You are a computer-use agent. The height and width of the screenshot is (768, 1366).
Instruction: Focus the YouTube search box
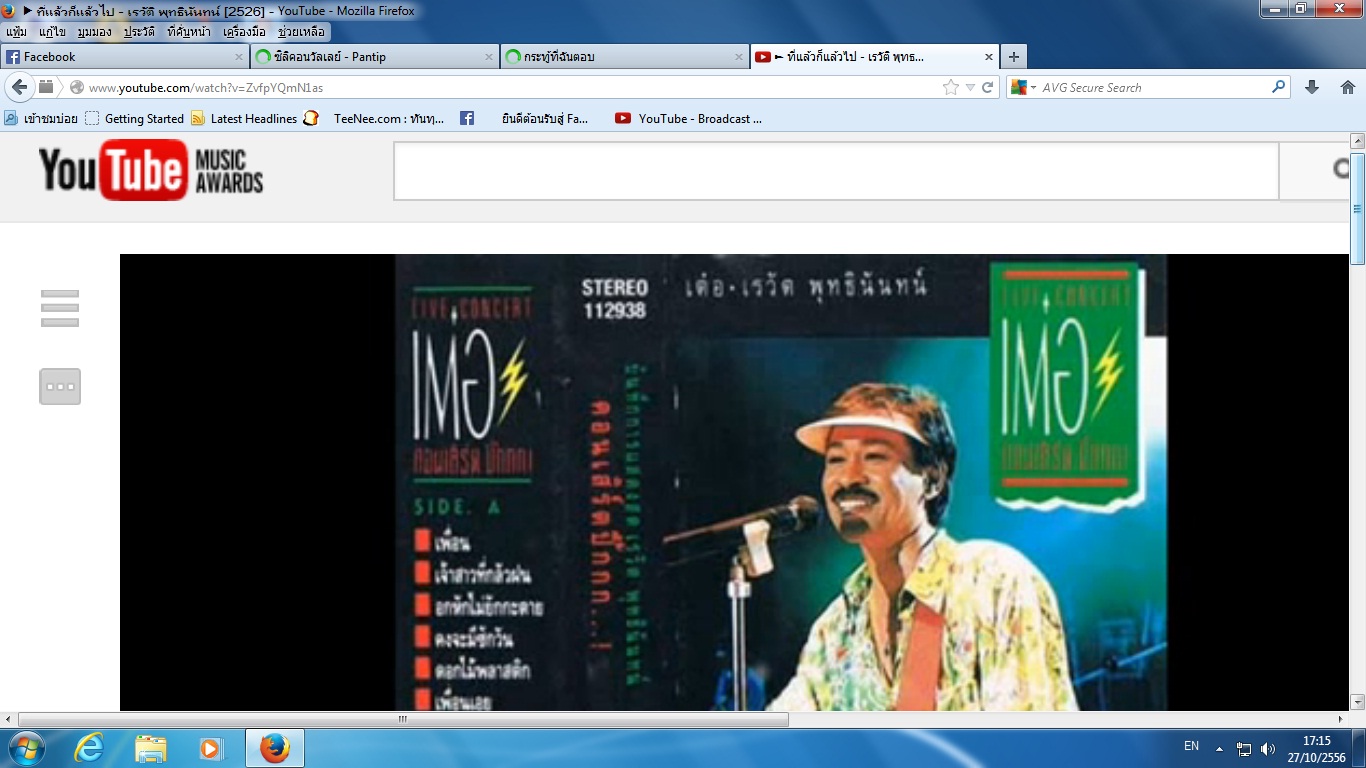836,171
